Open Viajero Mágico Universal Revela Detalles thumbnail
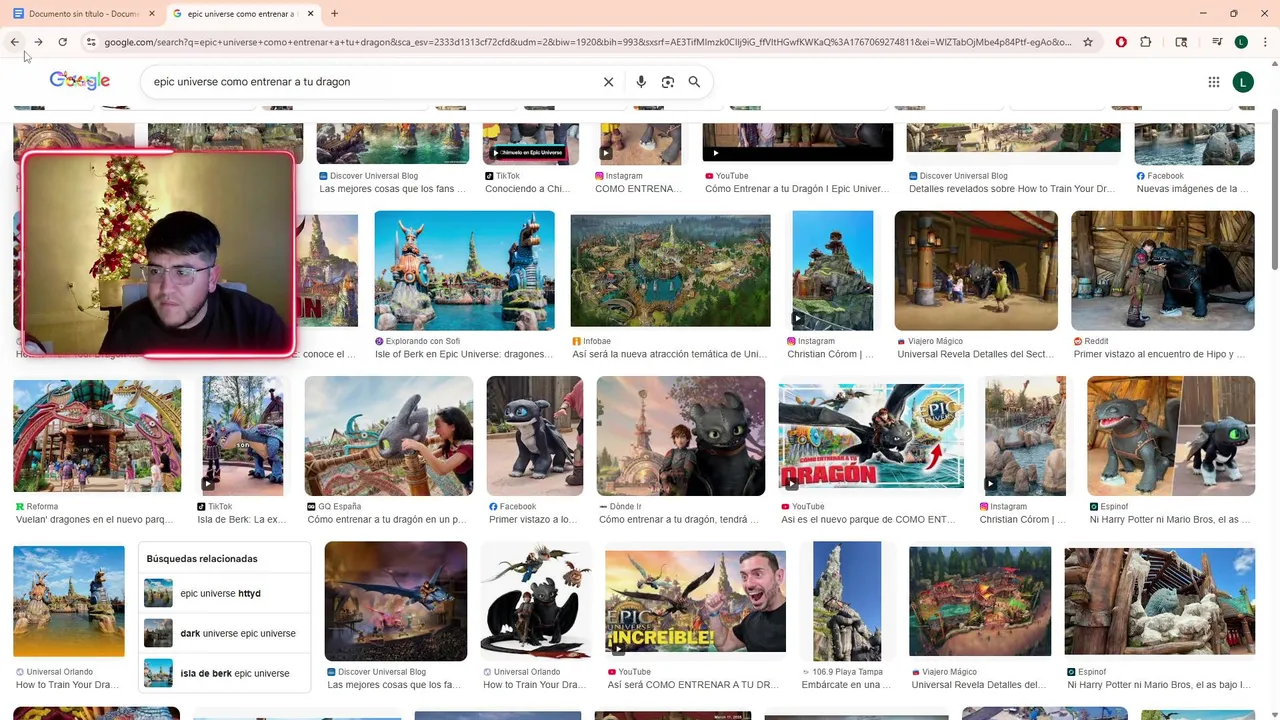Image resolution: width=1280 pixels, height=720 pixels. point(976,270)
